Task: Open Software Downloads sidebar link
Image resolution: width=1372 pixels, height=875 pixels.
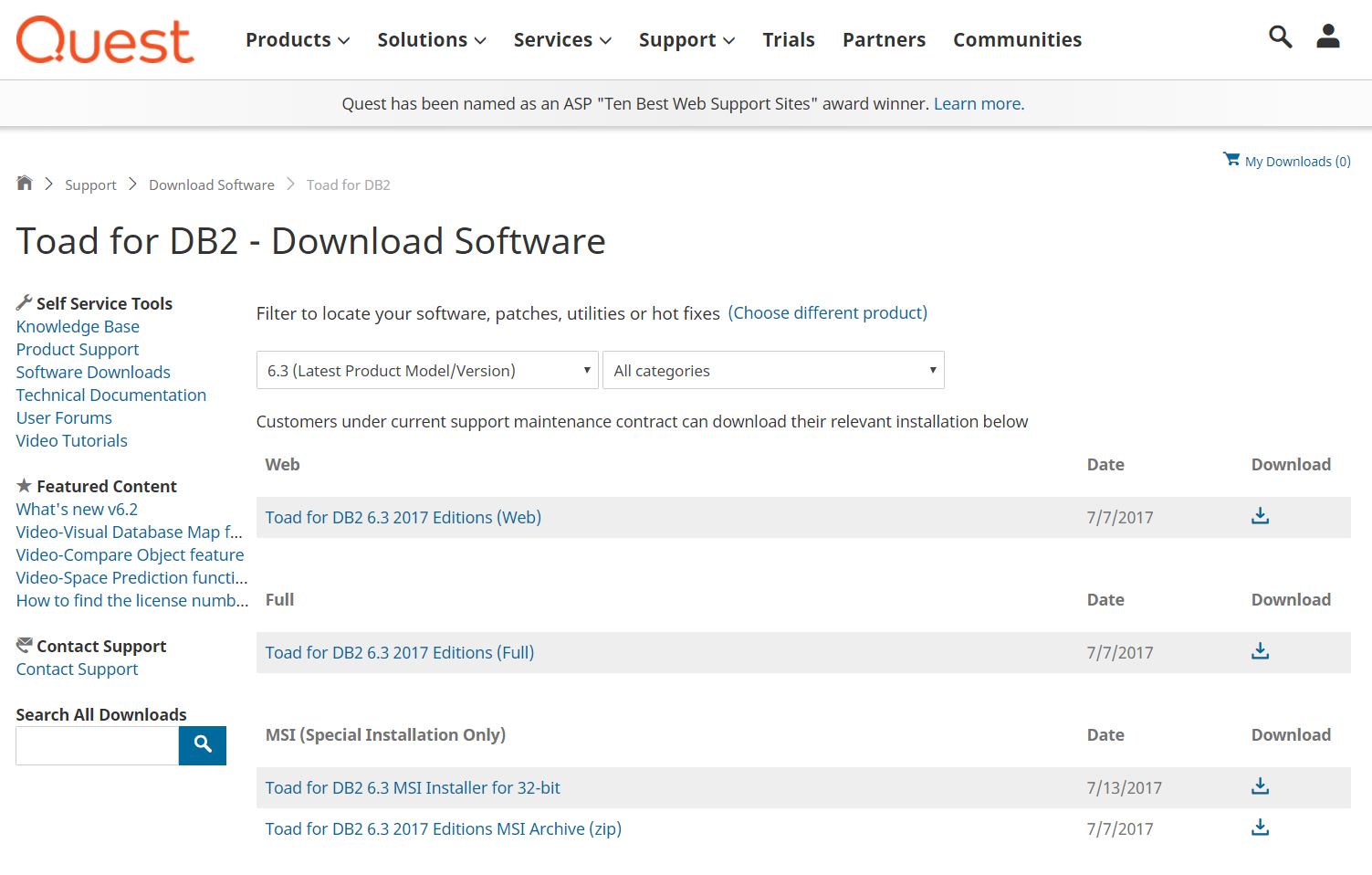Action: pyautogui.click(x=93, y=373)
